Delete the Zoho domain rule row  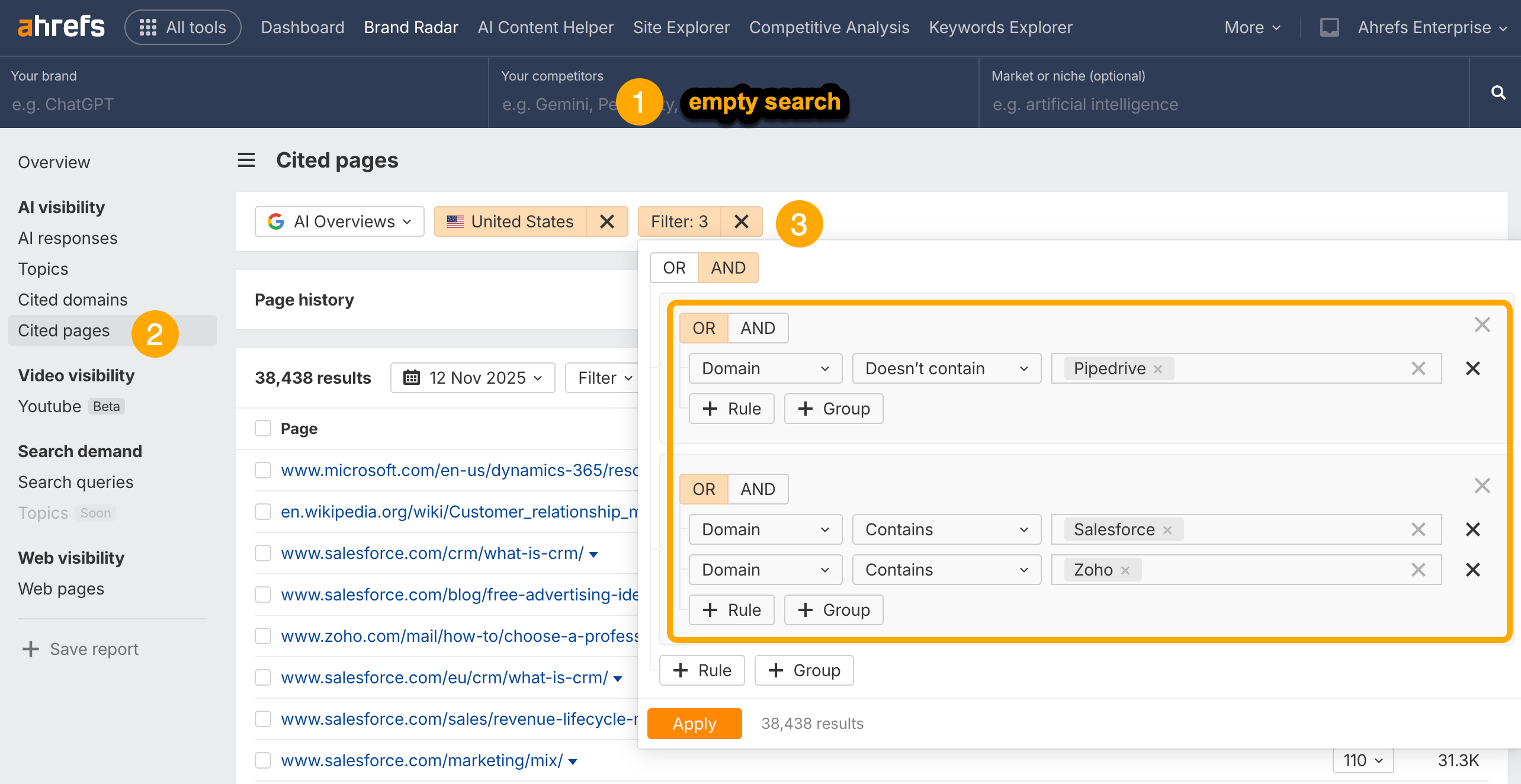tap(1472, 570)
